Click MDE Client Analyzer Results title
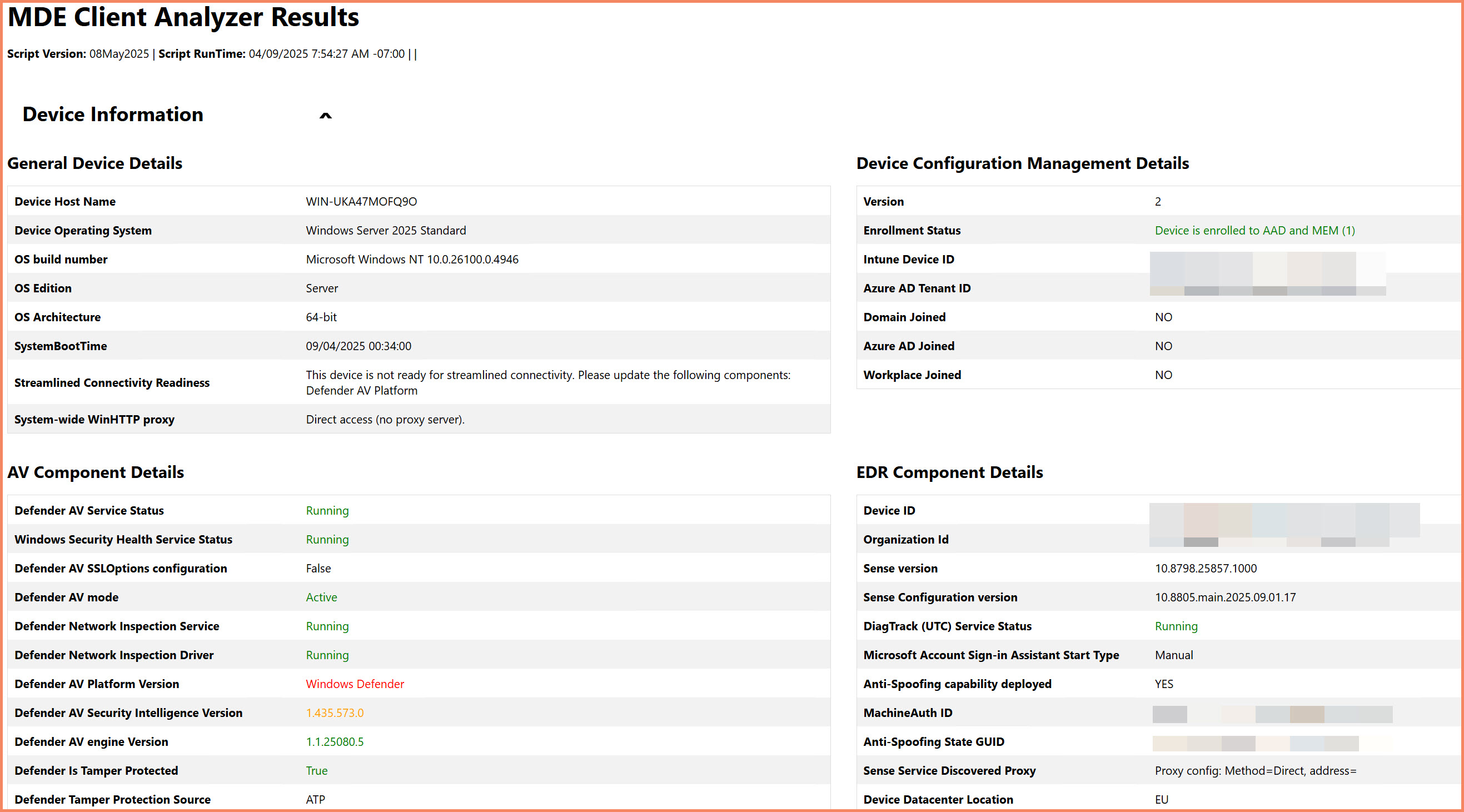1464x812 pixels. tap(183, 18)
